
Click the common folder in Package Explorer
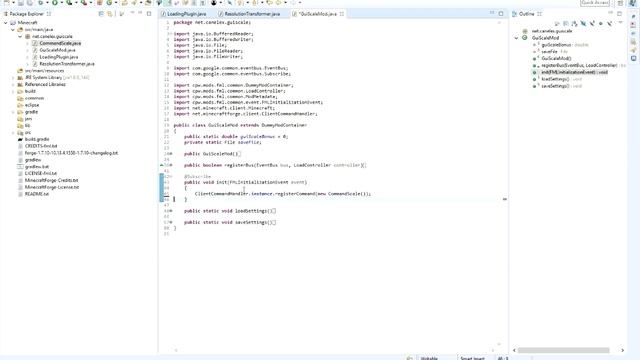click(x=34, y=98)
